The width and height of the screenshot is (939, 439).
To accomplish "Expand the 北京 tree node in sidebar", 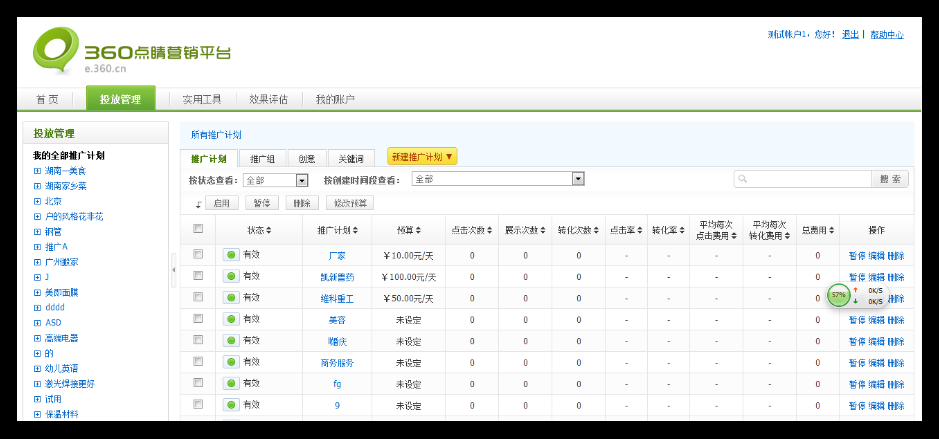I will 37,201.
